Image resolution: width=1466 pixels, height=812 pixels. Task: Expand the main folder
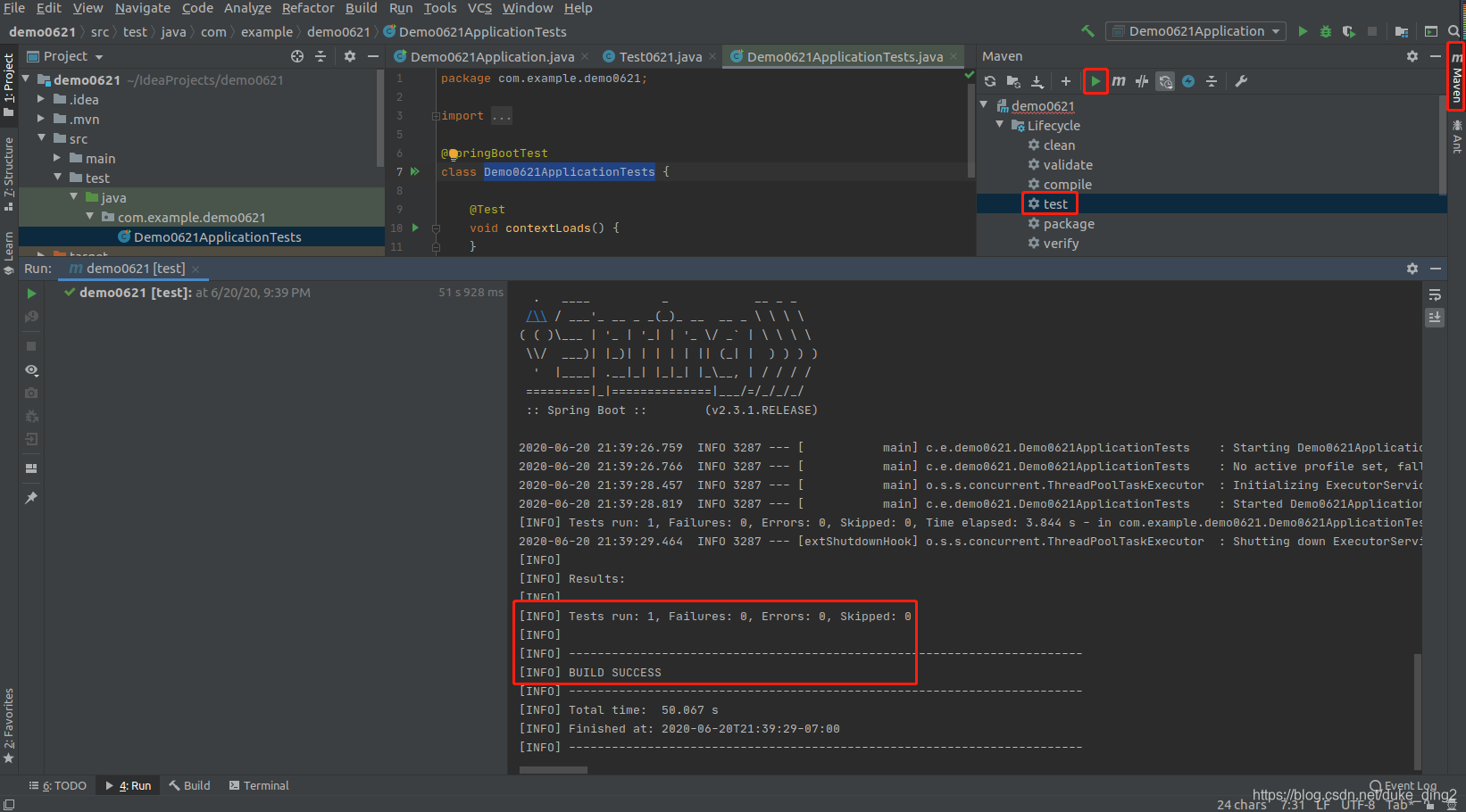[x=57, y=158]
